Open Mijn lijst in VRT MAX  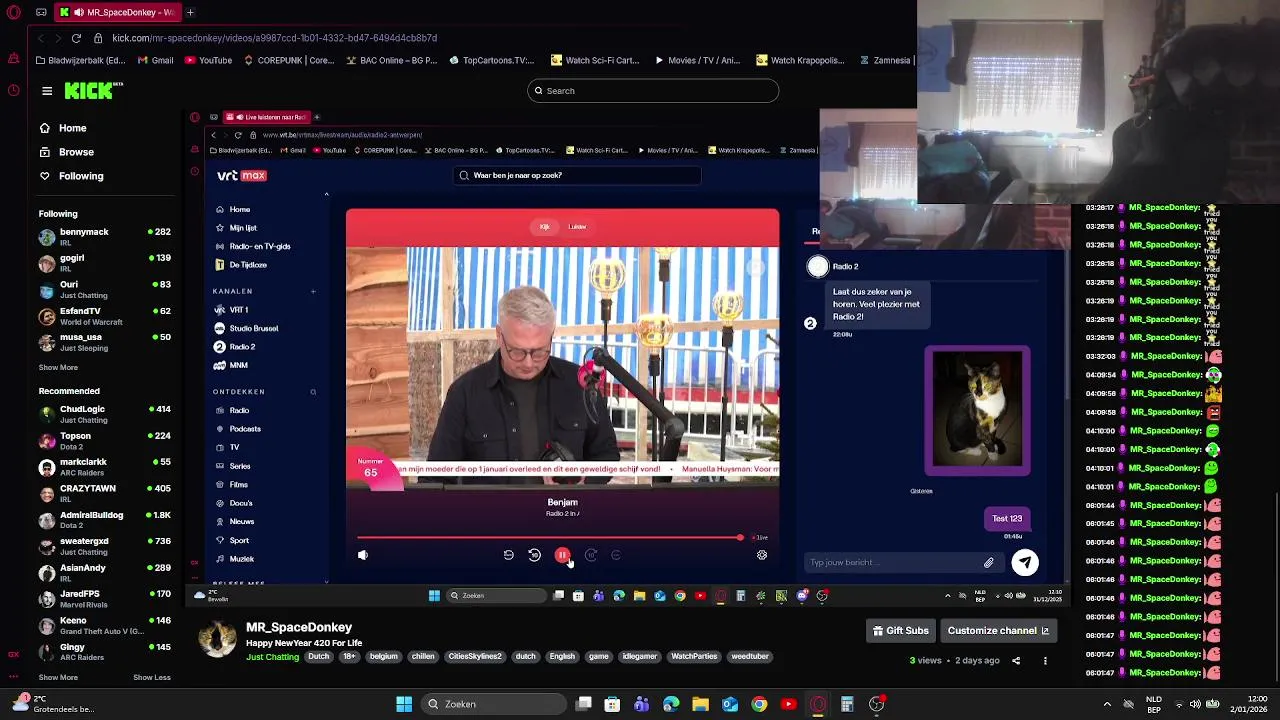[x=243, y=228]
